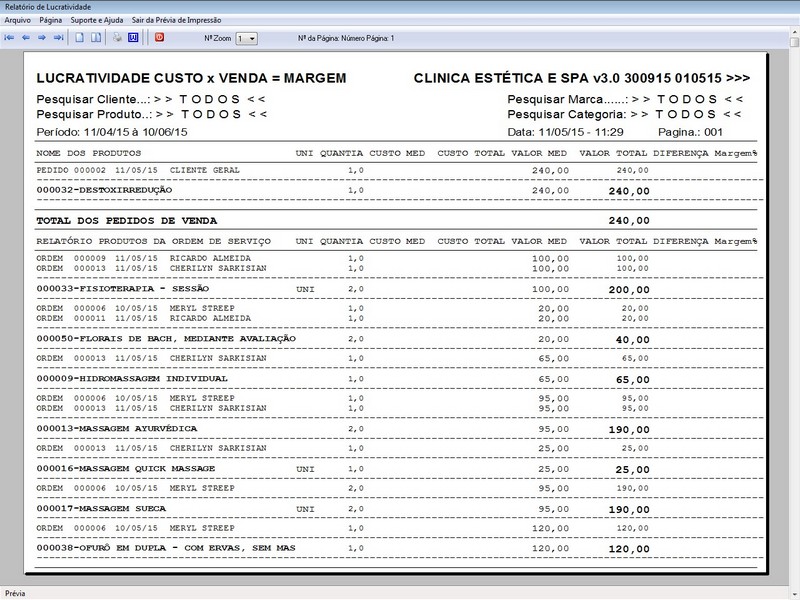Open Suporte e Ajuda menu
This screenshot has width=800, height=600.
click(x=97, y=20)
